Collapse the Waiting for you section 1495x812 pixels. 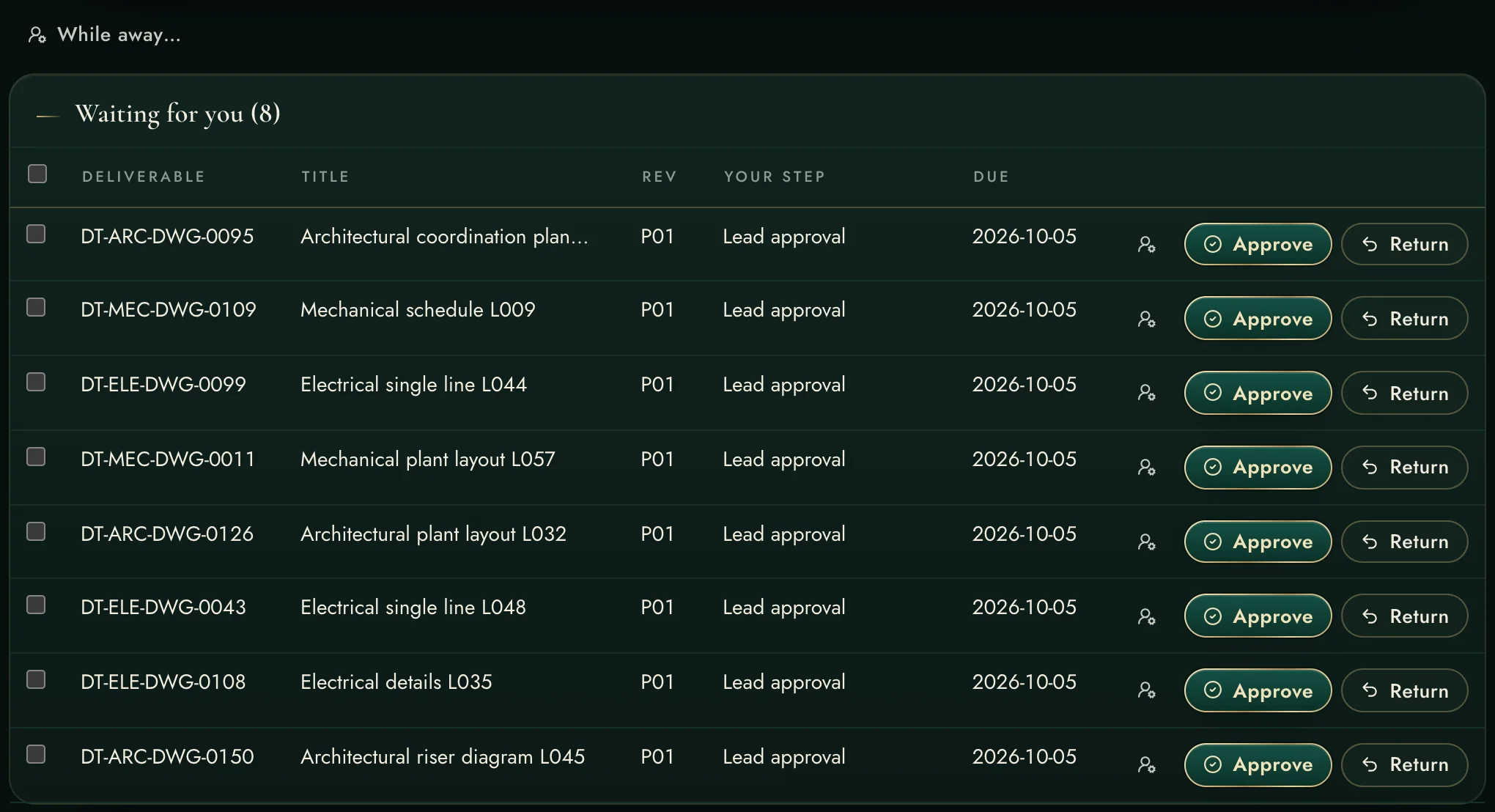click(48, 115)
